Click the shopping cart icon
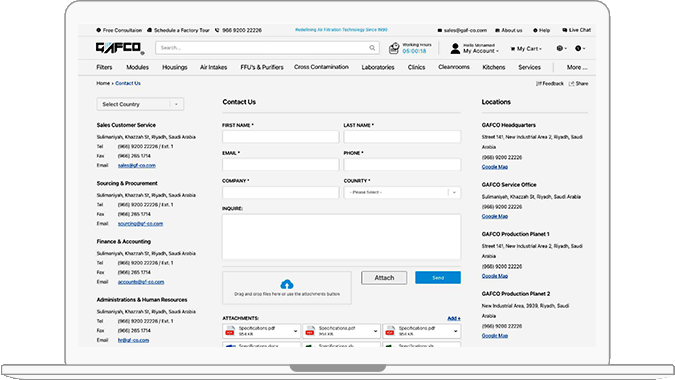 point(513,49)
